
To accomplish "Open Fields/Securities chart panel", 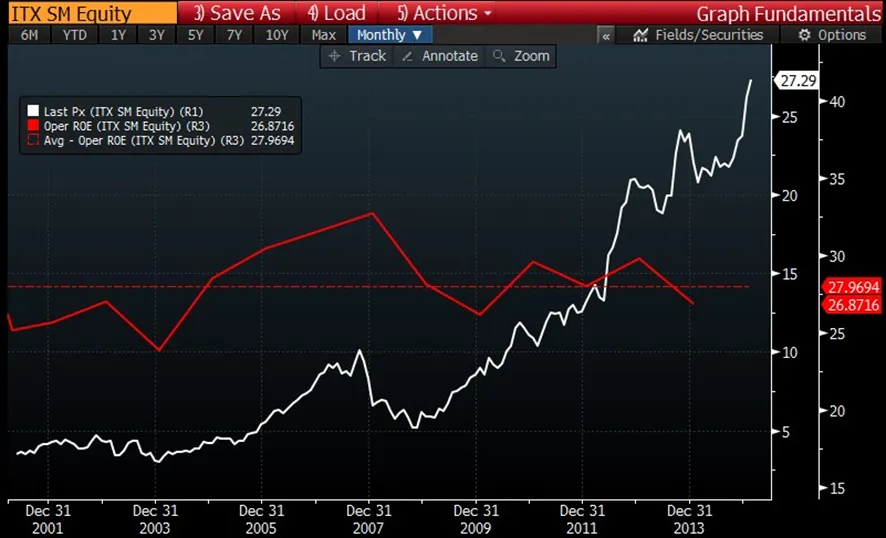I will [x=698, y=35].
